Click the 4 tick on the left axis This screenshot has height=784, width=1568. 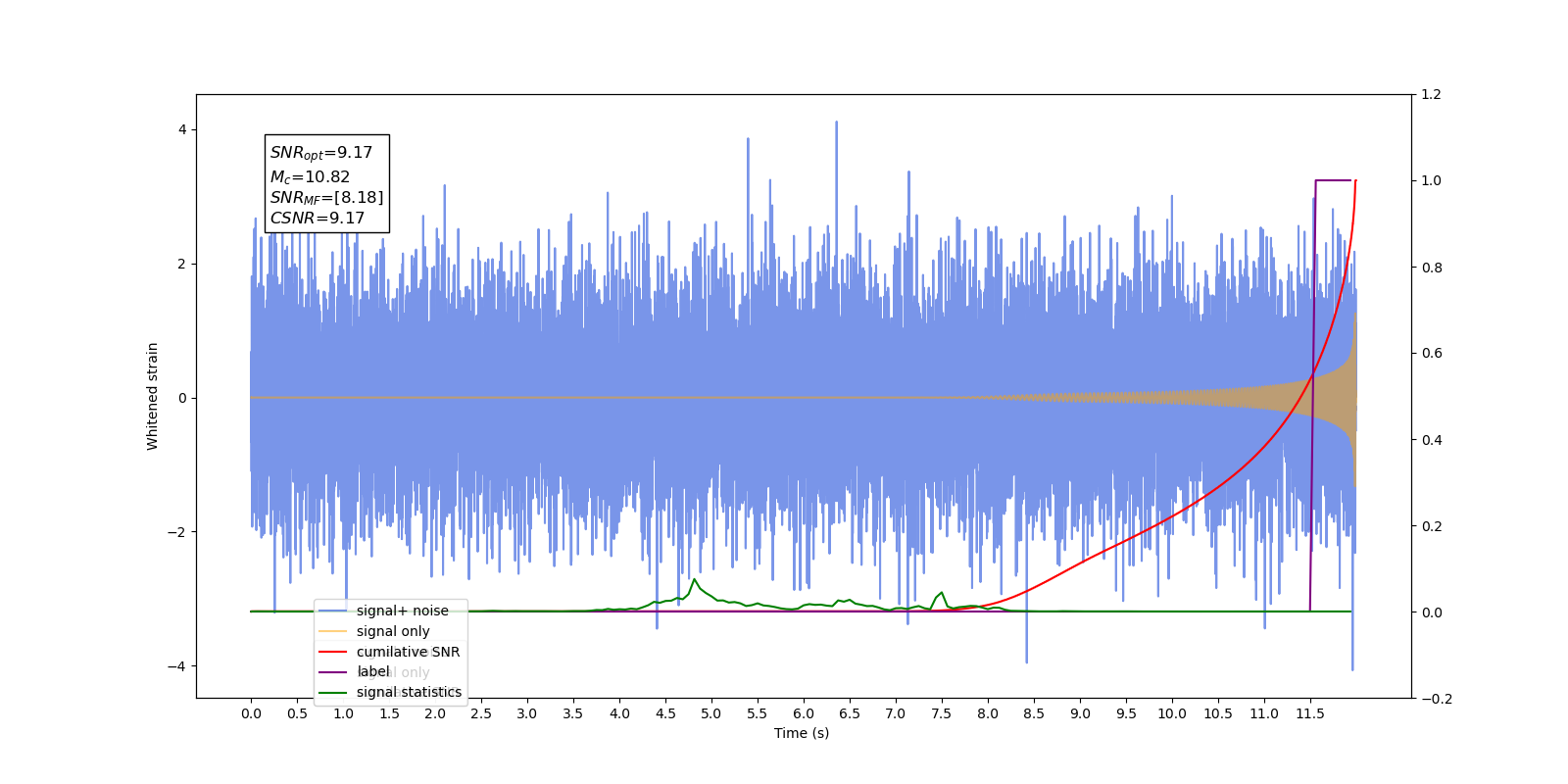pos(182,129)
